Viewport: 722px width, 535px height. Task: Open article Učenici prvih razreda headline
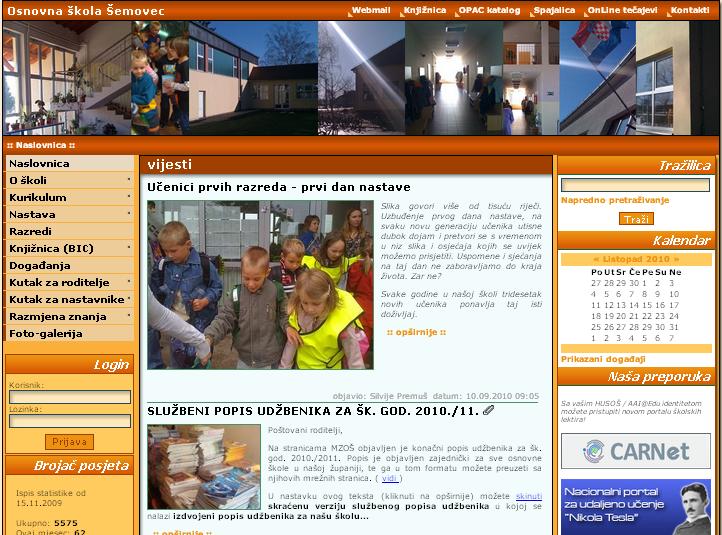tap(279, 187)
